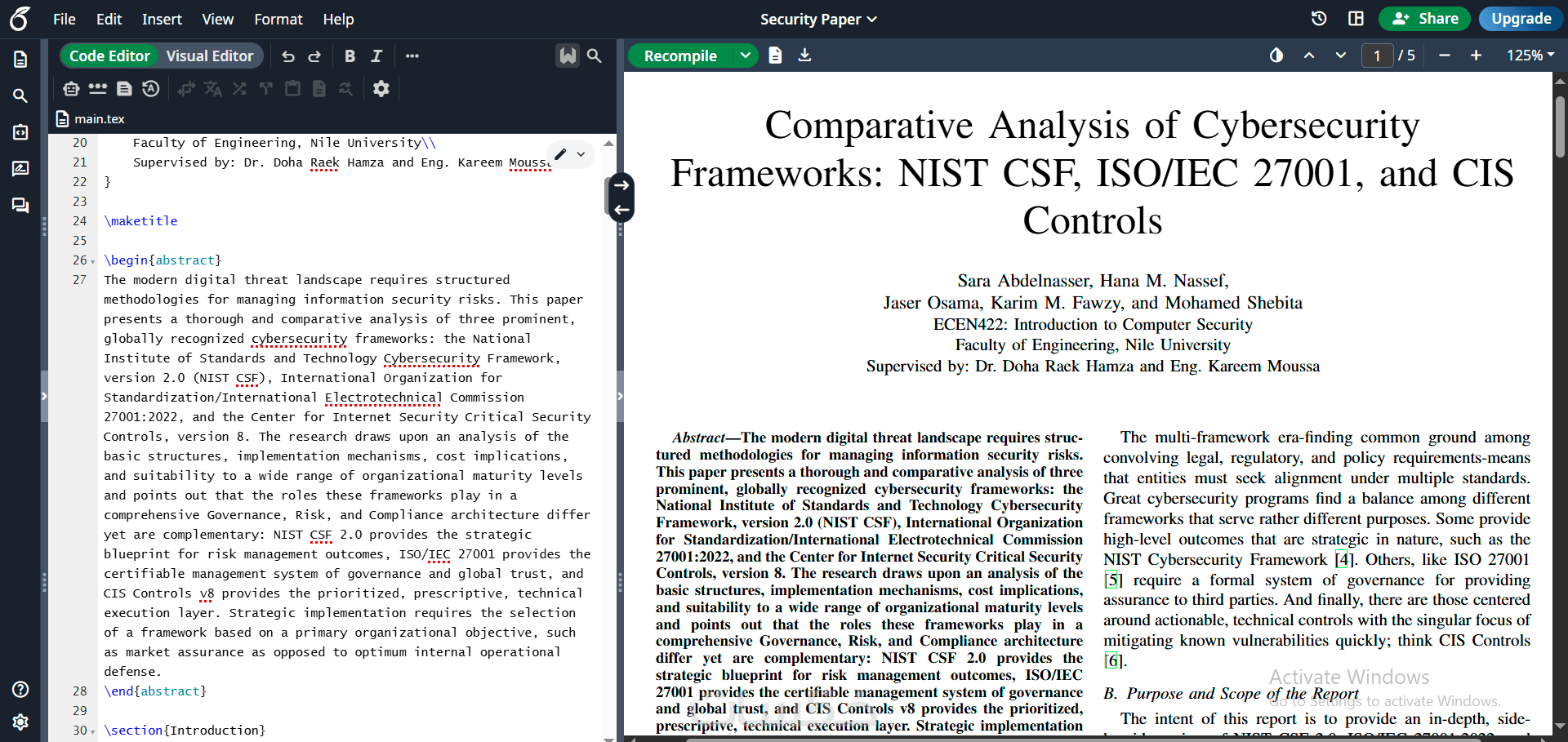Switch to Visual Editor mode
Screen dimensions: 1568x742
tap(210, 56)
